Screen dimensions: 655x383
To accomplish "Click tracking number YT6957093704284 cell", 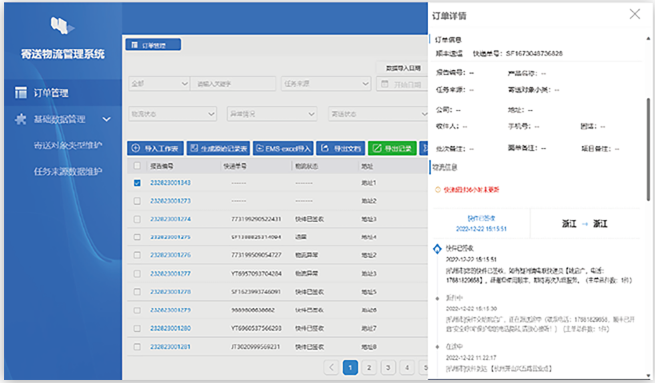I will [x=256, y=274].
